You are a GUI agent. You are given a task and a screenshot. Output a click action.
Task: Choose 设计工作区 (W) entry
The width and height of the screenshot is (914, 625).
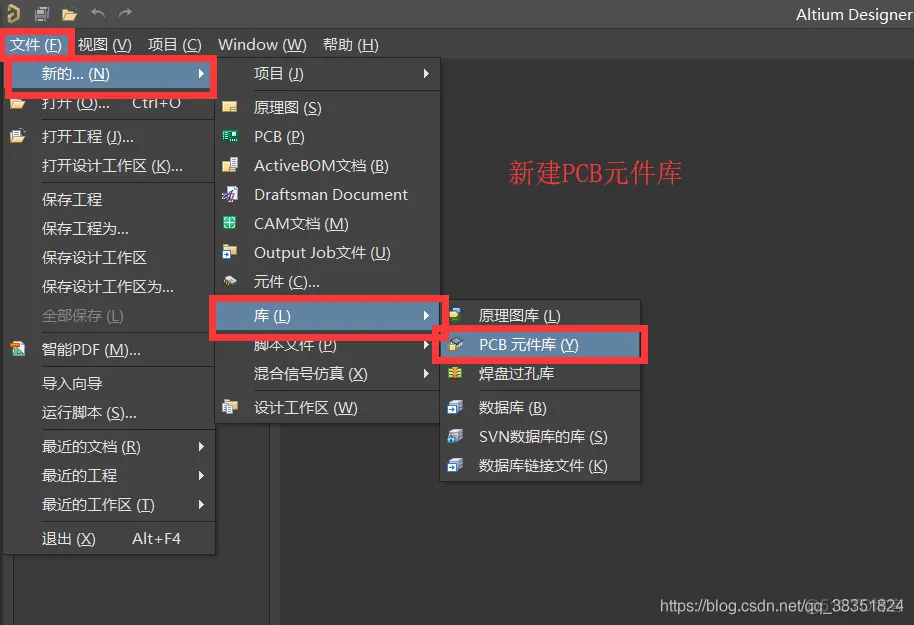click(x=328, y=408)
